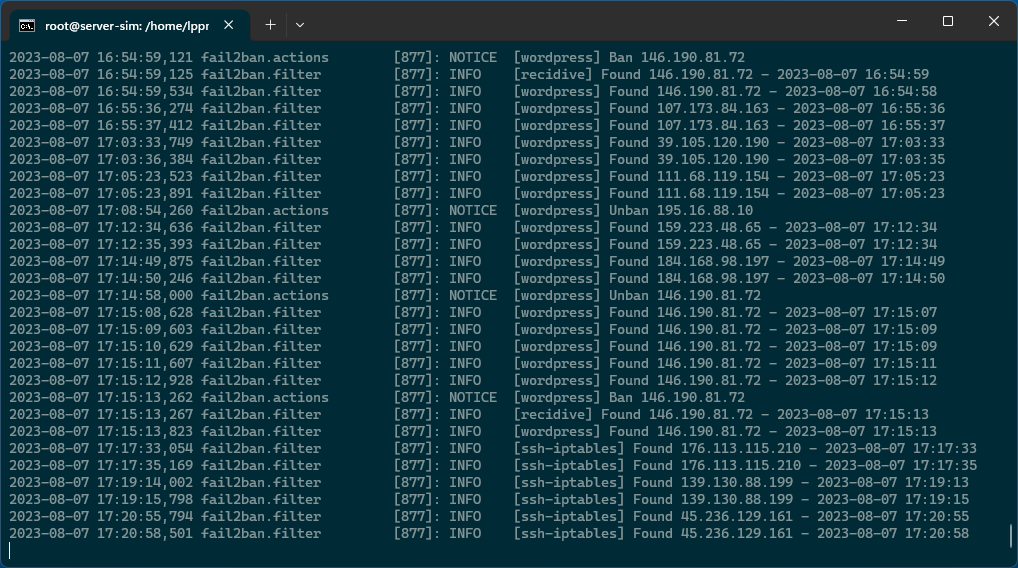
Task: Click the scrollbar thumb at the right edge
Action: [x=1012, y=535]
